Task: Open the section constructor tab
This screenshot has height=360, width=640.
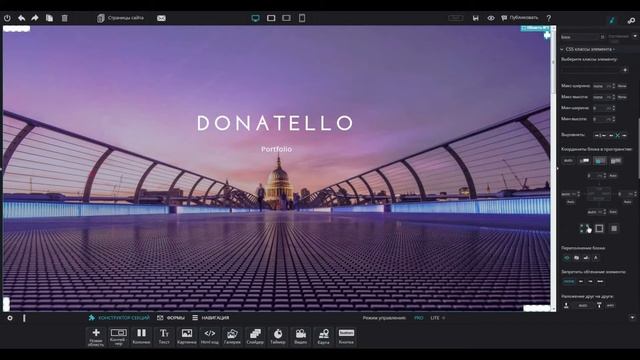Action: pyautogui.click(x=119, y=318)
